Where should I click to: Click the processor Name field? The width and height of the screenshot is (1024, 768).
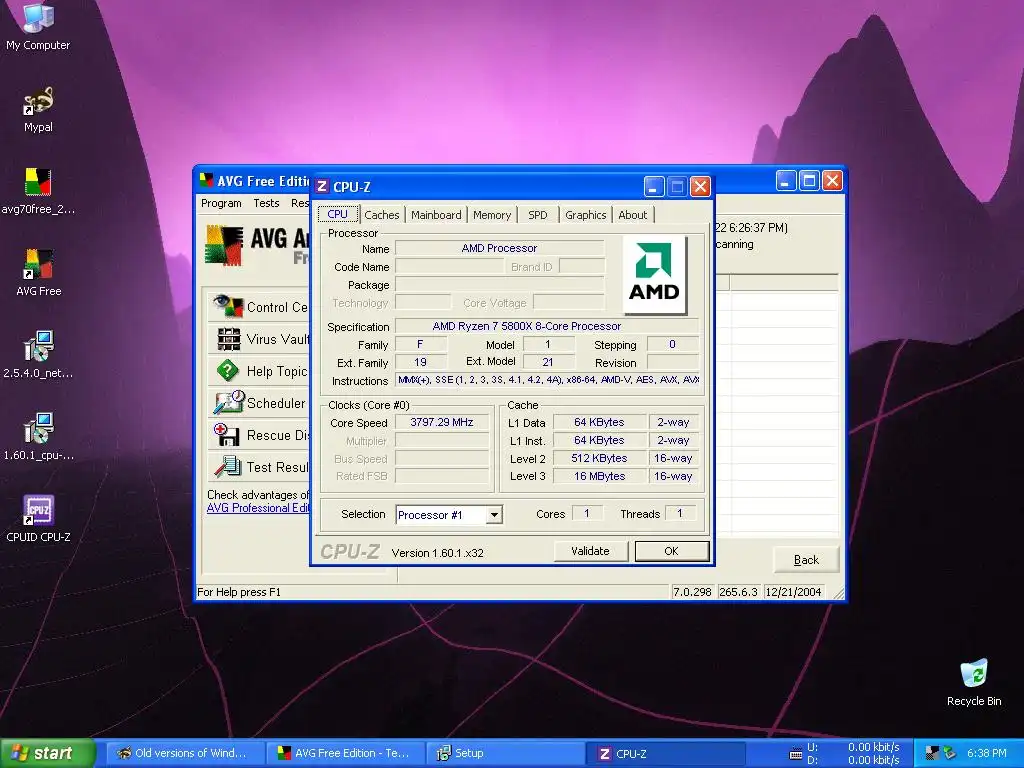(x=500, y=248)
